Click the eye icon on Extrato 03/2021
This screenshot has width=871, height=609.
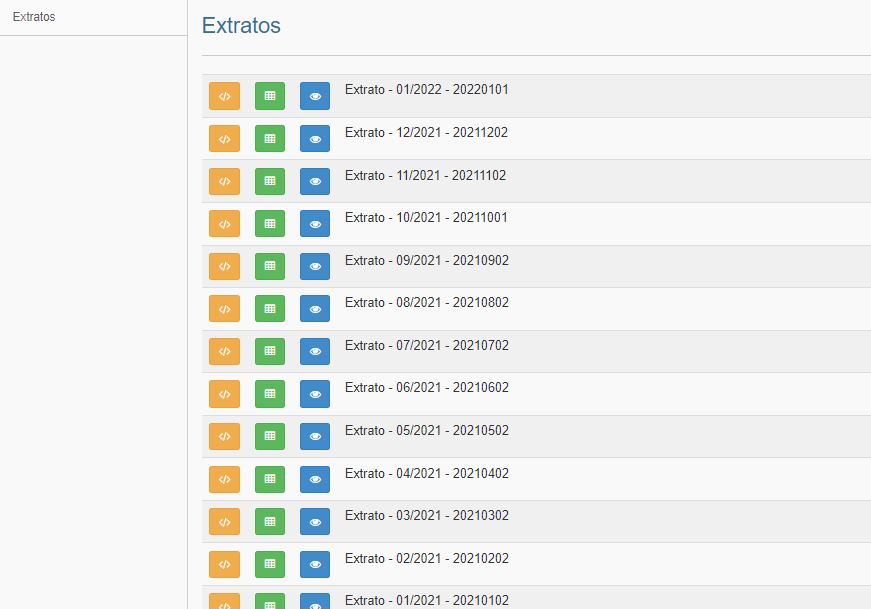coord(315,521)
